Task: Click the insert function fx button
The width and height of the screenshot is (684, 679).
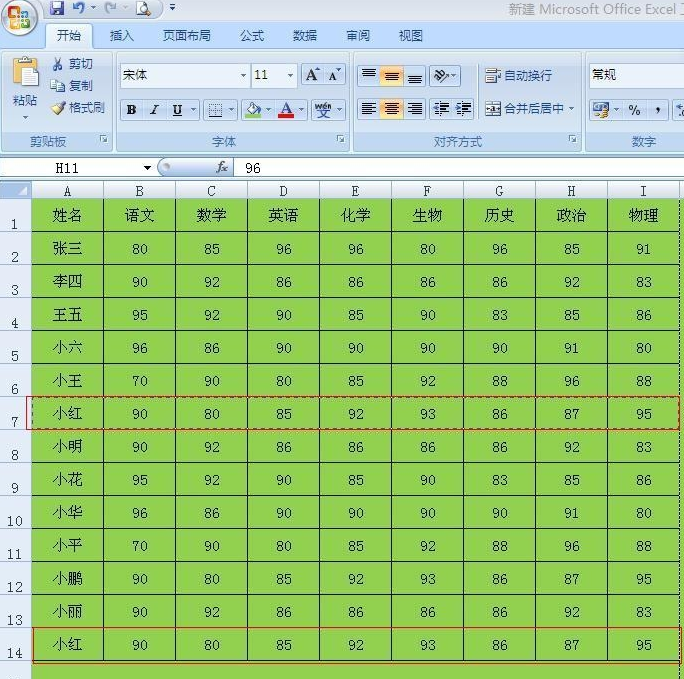Action: pos(222,167)
